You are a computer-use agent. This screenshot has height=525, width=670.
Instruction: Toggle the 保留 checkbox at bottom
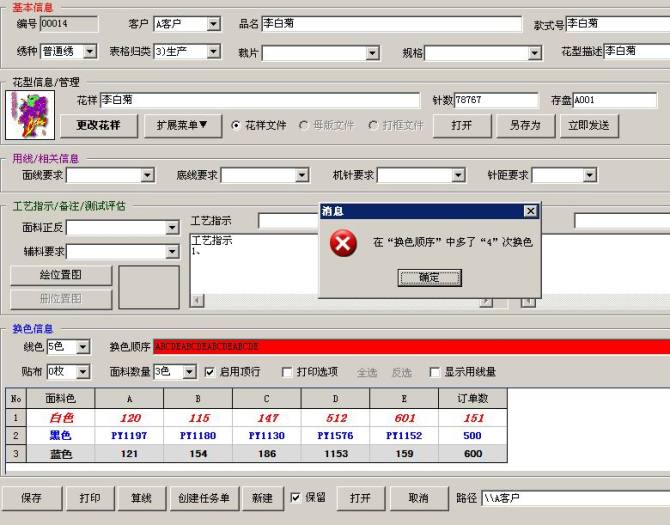[x=295, y=497]
